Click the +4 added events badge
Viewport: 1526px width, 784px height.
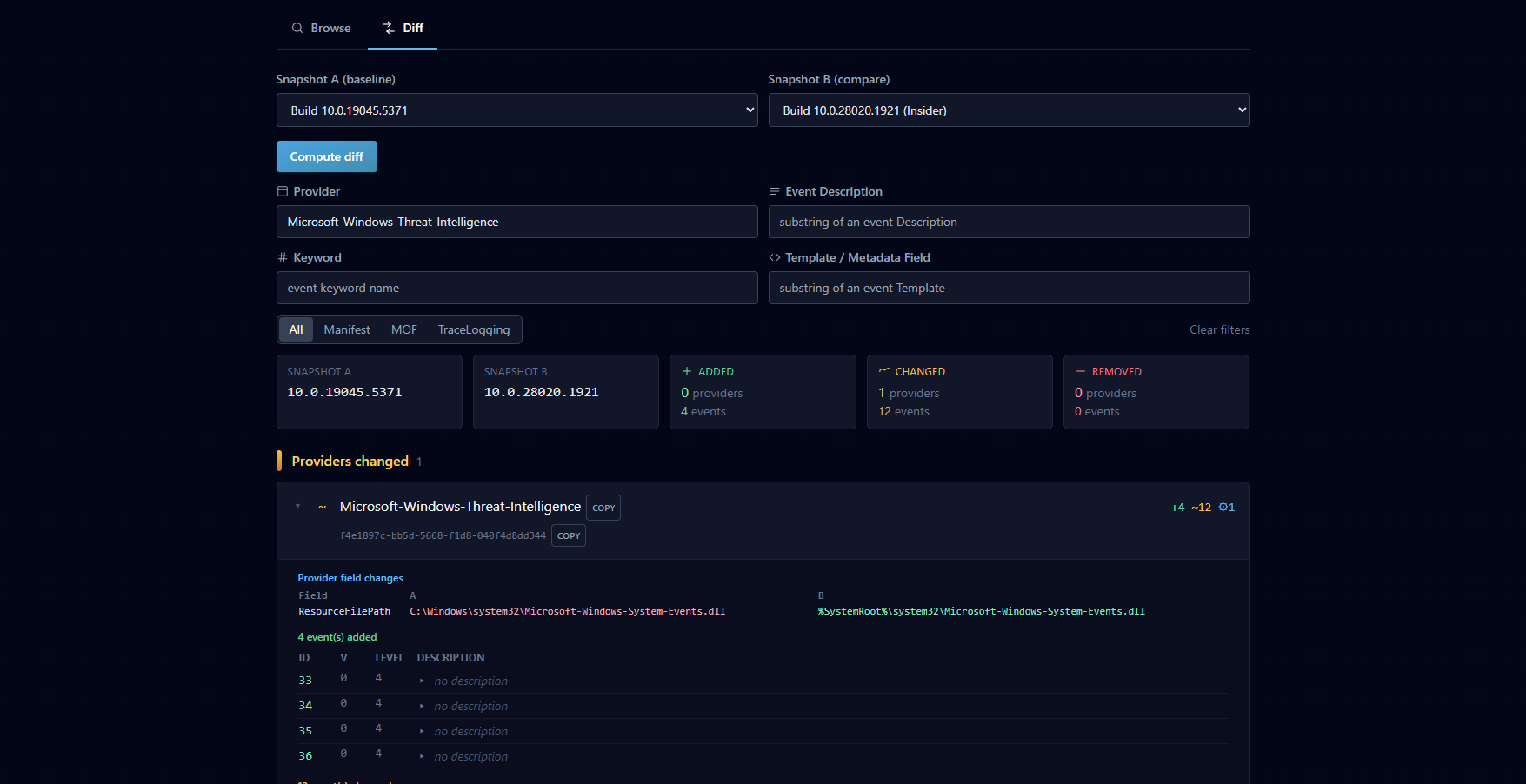pos(1177,508)
